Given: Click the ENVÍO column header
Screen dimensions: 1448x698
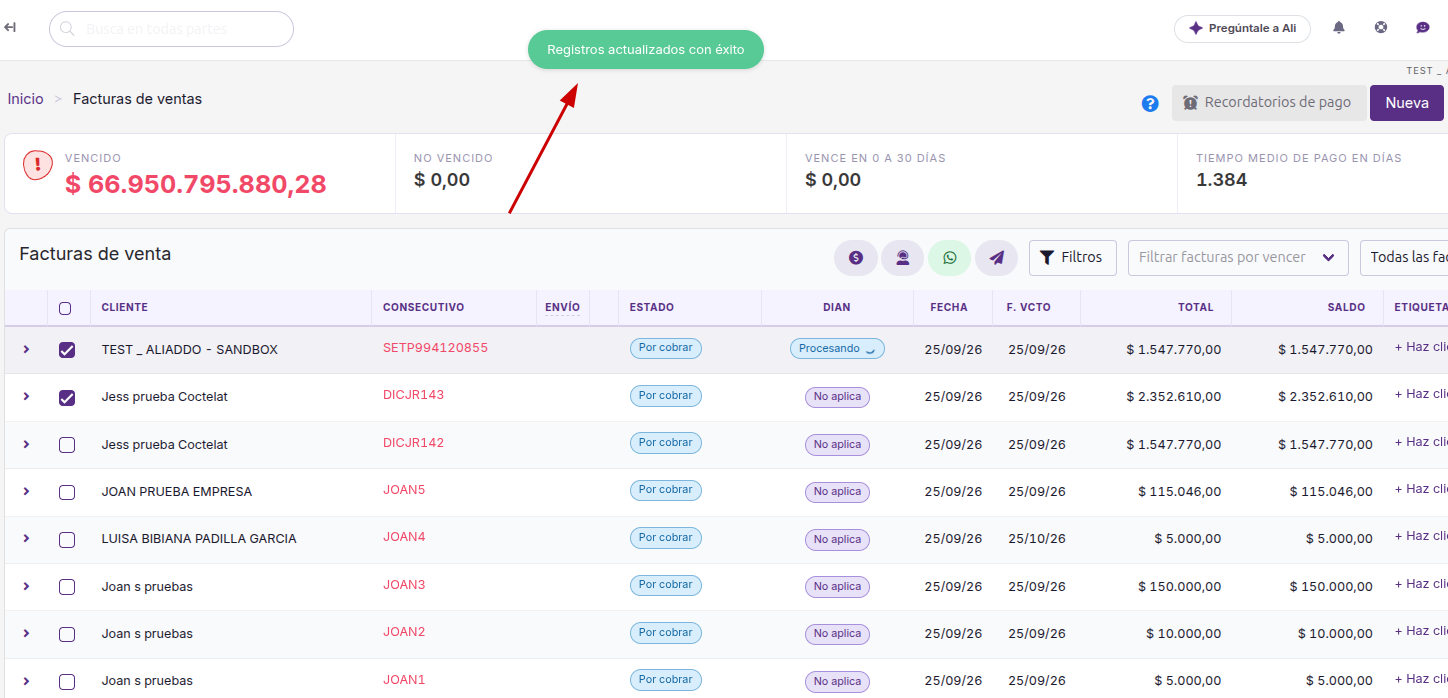Looking at the screenshot, I should 562,307.
